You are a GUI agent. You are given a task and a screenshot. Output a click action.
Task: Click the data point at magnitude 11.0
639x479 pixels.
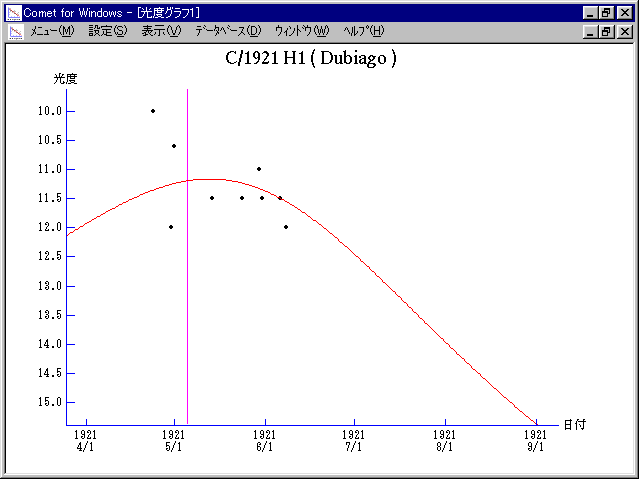pos(259,169)
